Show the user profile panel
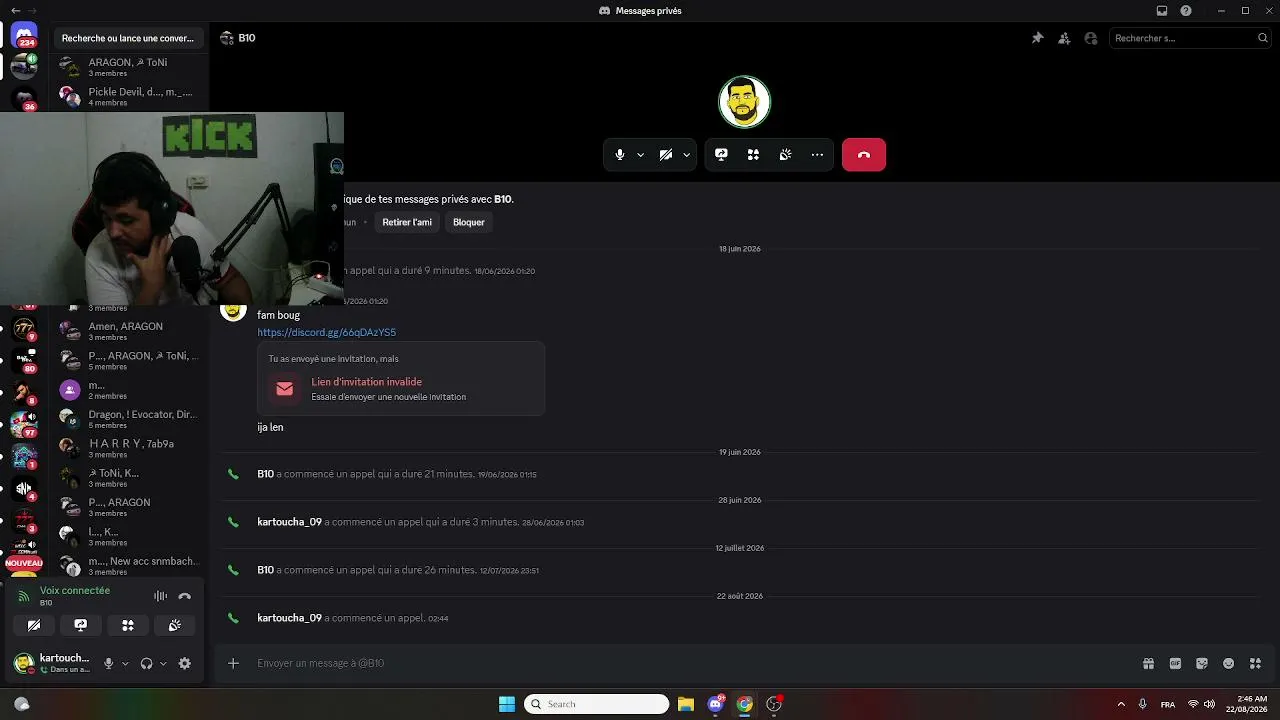Viewport: 1280px width, 720px height. coord(1091,38)
